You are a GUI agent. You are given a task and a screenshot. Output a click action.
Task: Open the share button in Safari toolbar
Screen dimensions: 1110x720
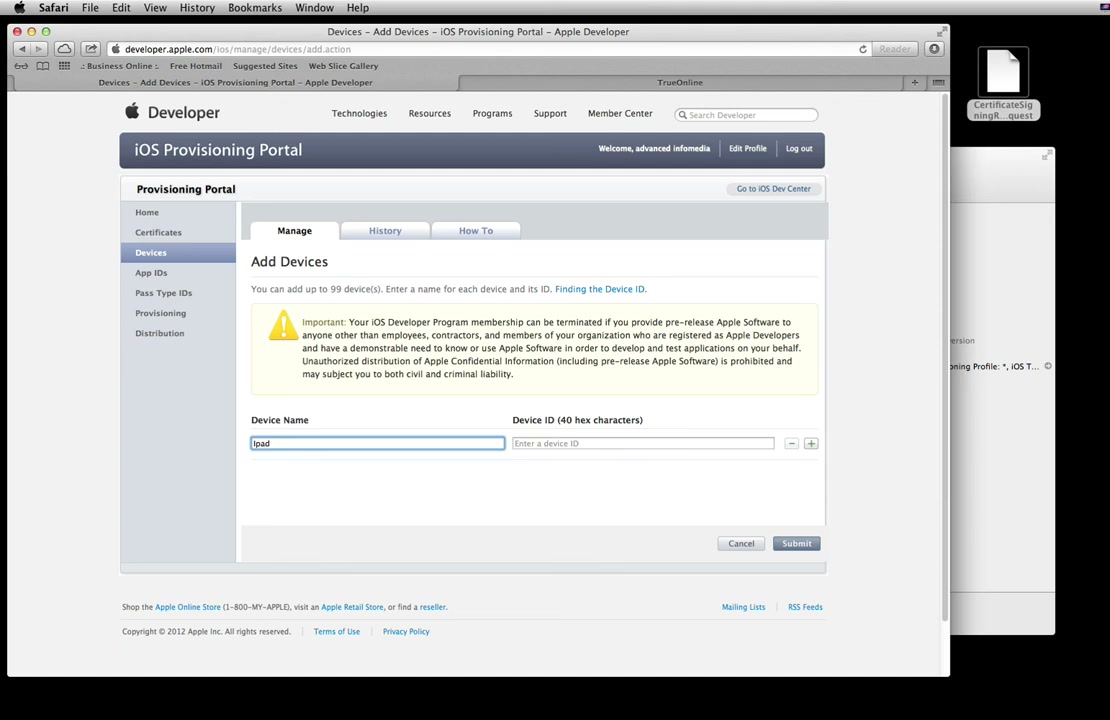91,49
